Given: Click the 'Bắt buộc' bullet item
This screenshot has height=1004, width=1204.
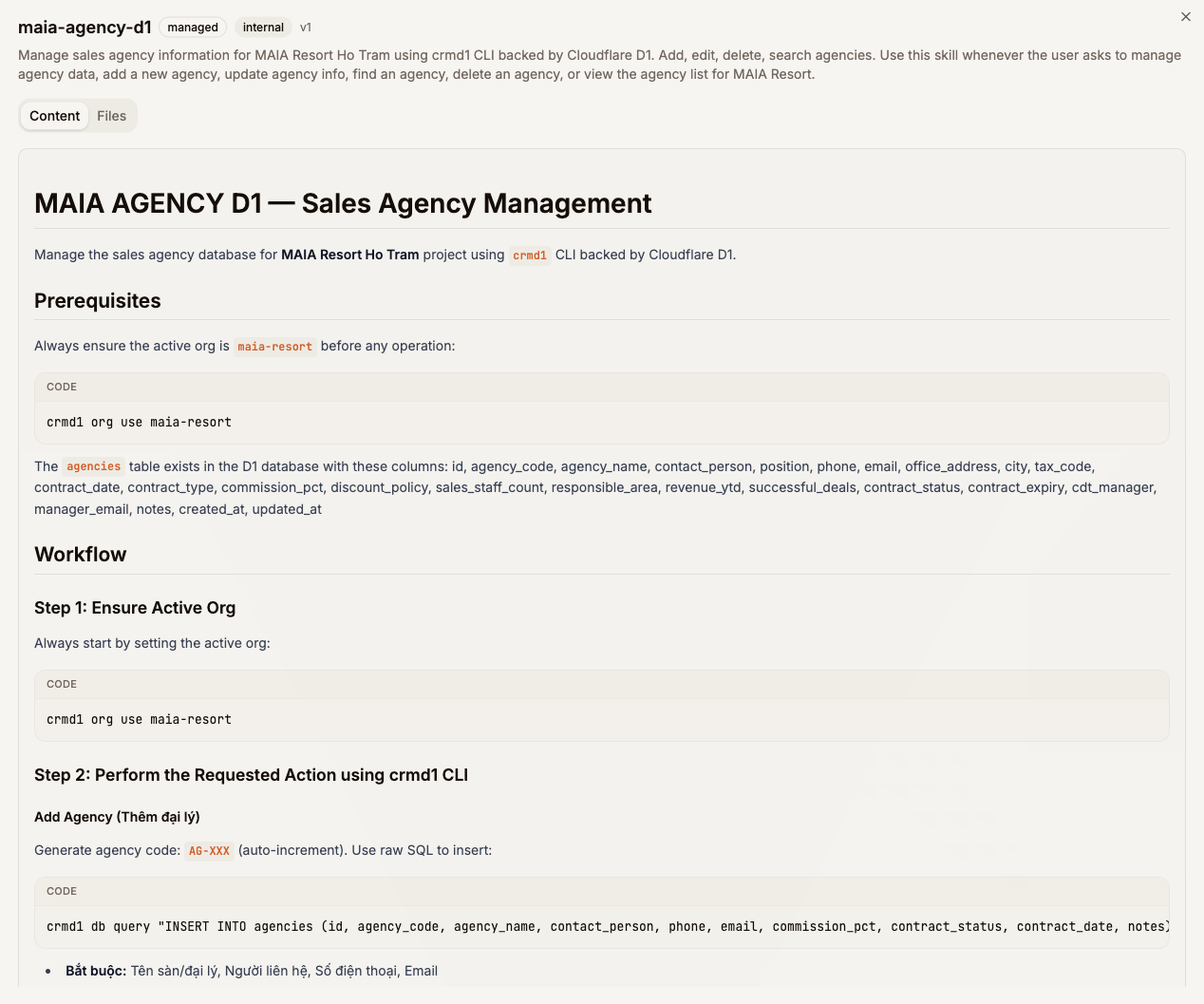Looking at the screenshot, I should point(252,971).
